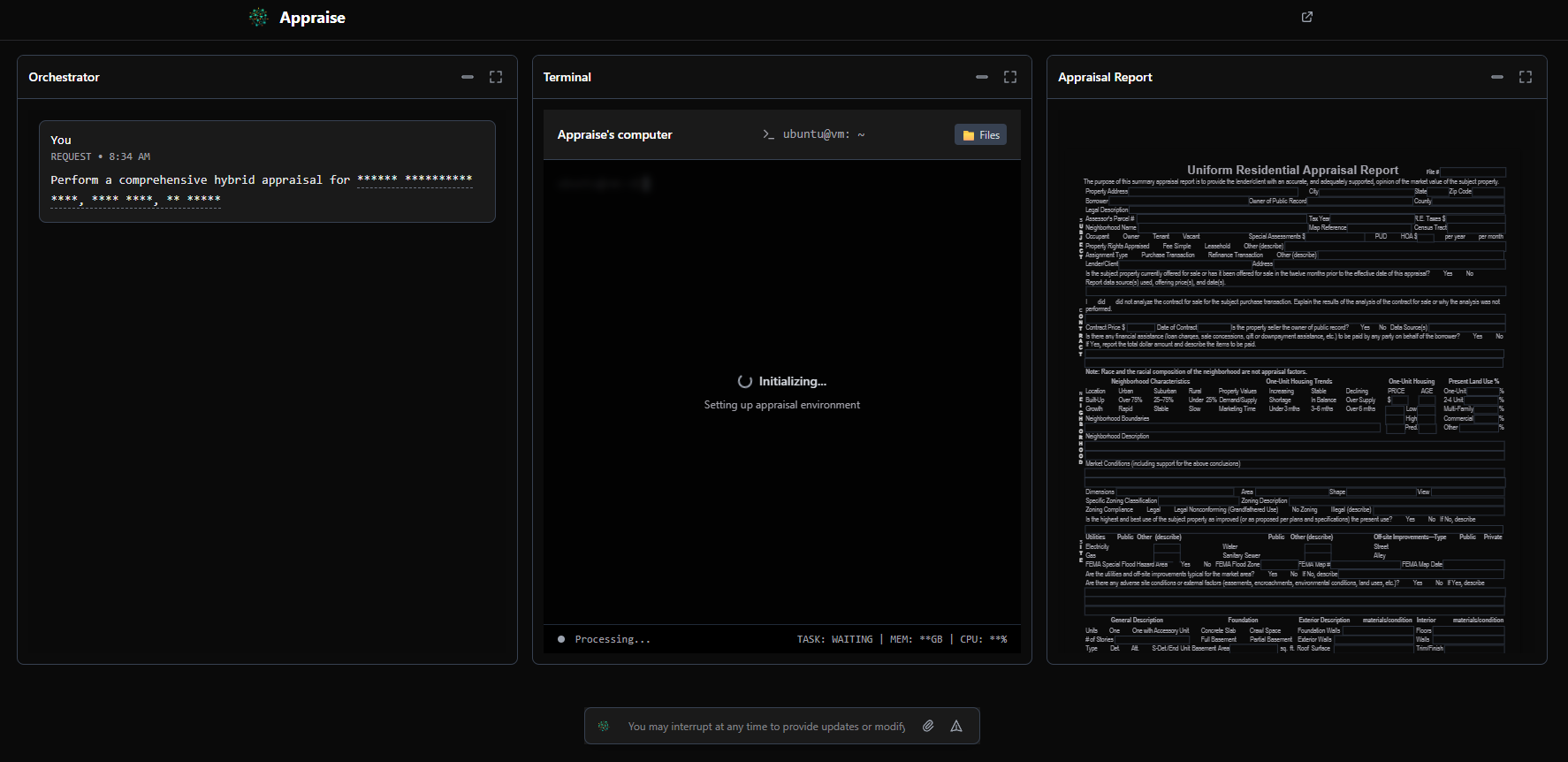Click the Initializing spinner icon
Image resolution: width=1568 pixels, height=762 pixels.
click(745, 381)
